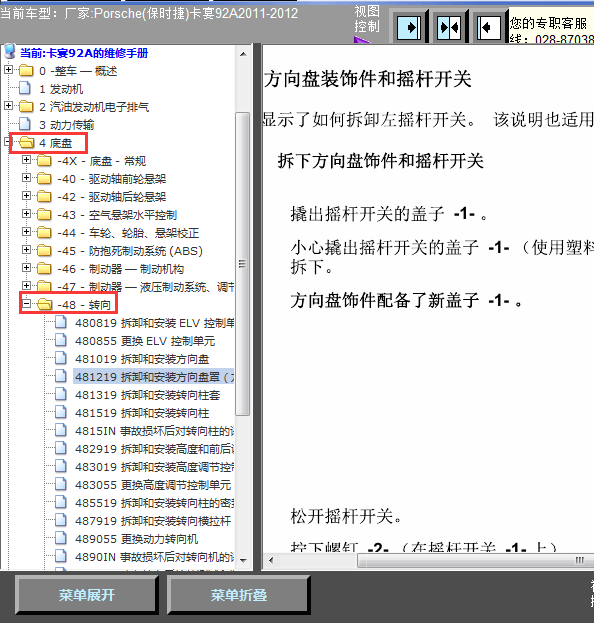
Task: Open 1 发动机 tree item
Action: [x=61, y=89]
